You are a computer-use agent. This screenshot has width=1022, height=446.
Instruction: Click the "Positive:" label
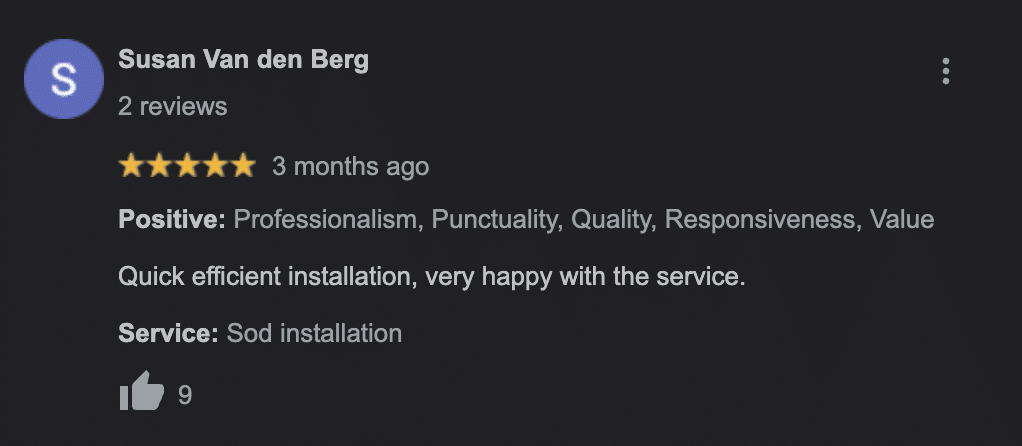pyautogui.click(x=172, y=220)
